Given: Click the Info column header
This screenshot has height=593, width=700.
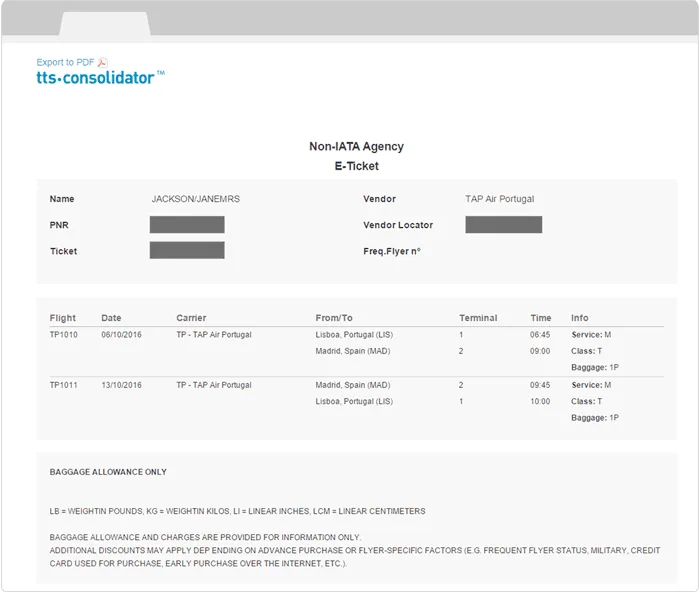Looking at the screenshot, I should 579,318.
